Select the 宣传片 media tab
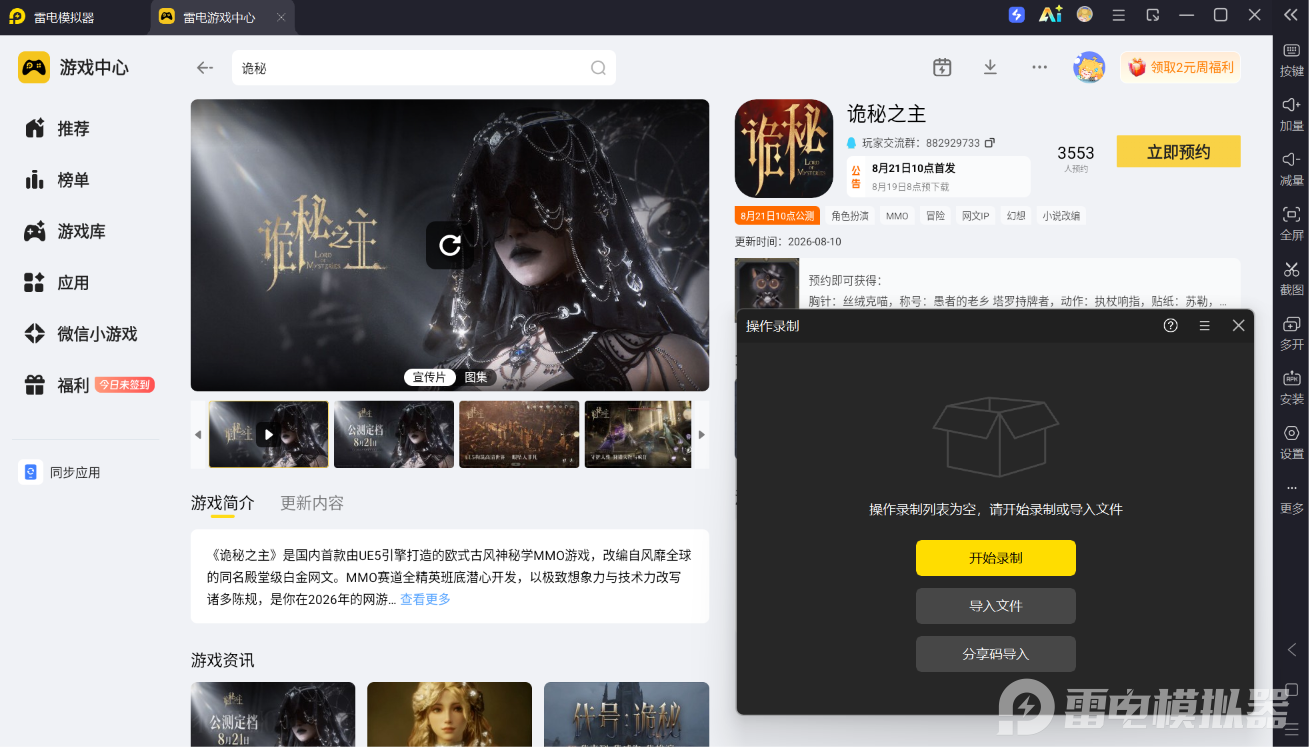 click(429, 377)
